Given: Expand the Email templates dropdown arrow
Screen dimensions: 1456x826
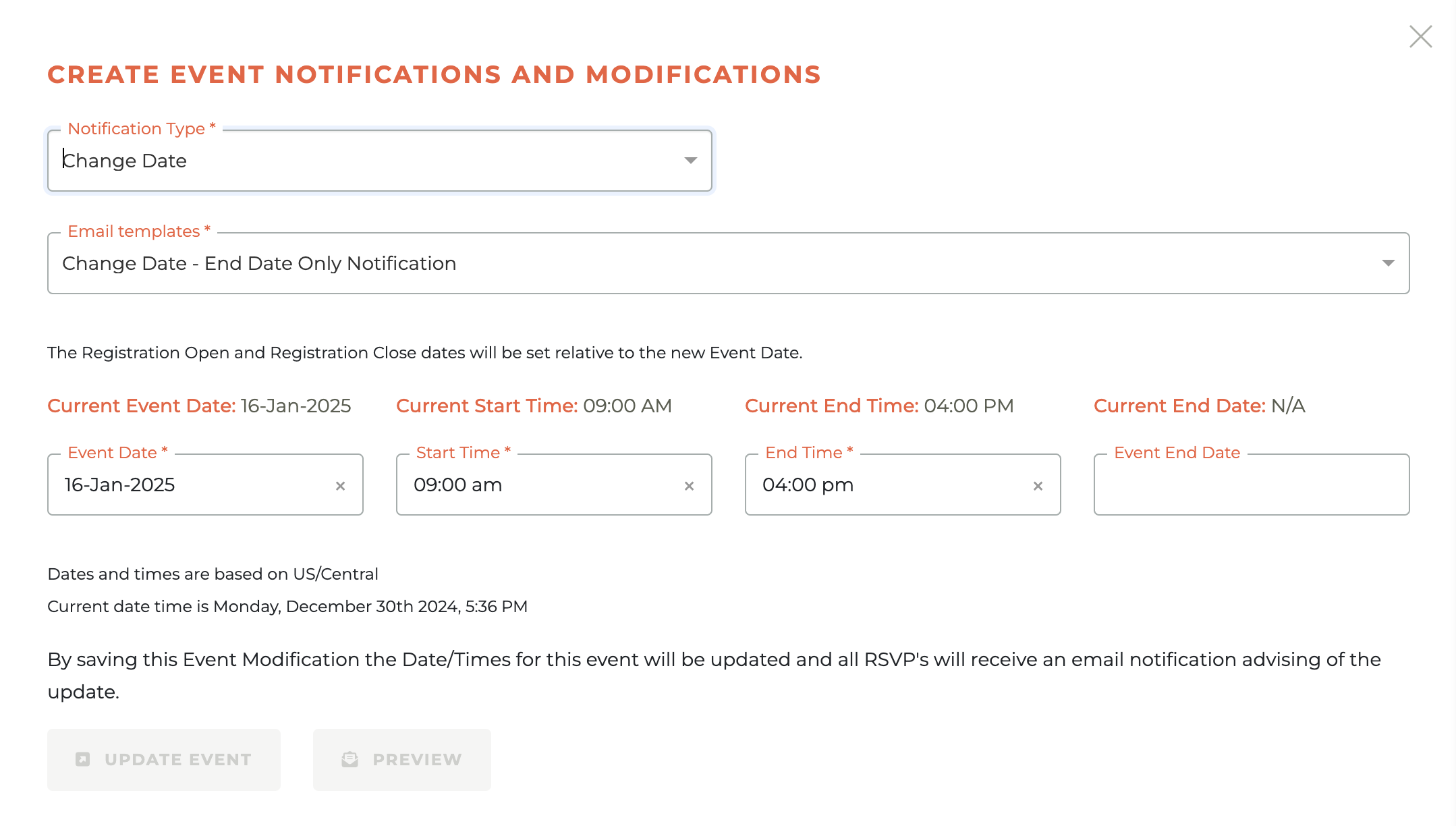Looking at the screenshot, I should tap(1388, 263).
